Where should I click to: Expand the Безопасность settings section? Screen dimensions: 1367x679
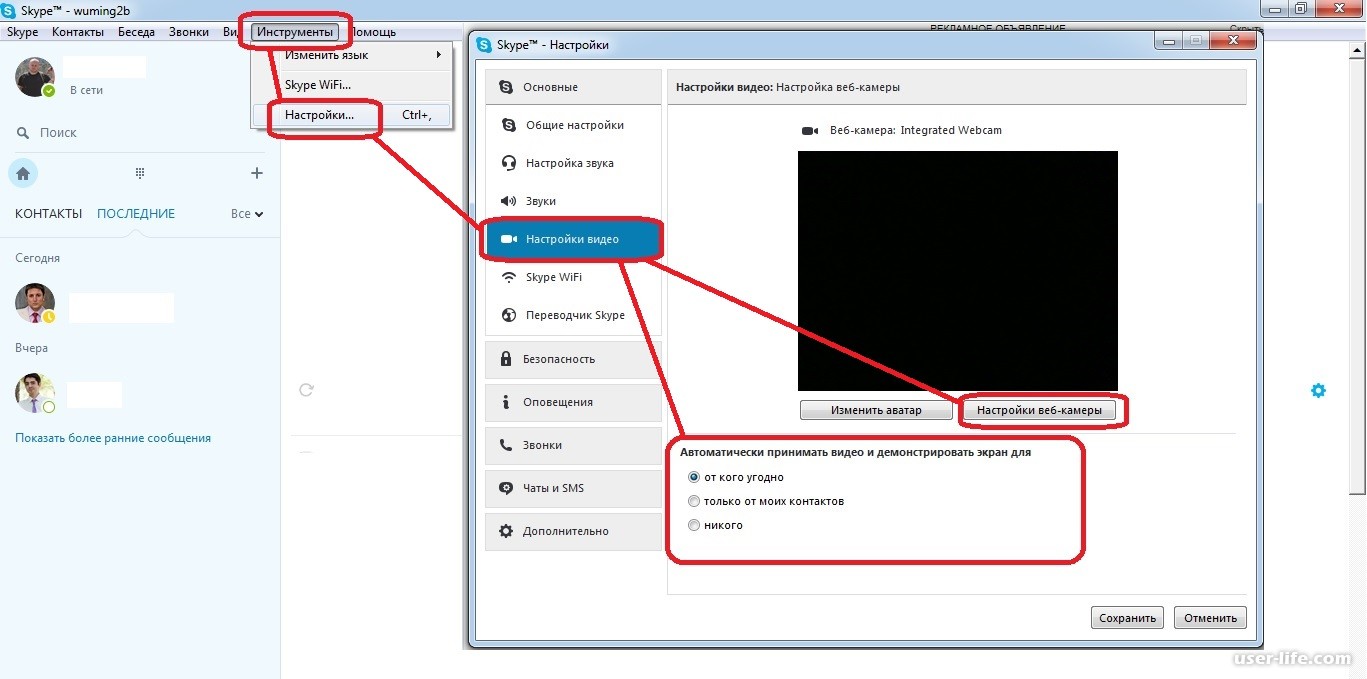tap(574, 359)
